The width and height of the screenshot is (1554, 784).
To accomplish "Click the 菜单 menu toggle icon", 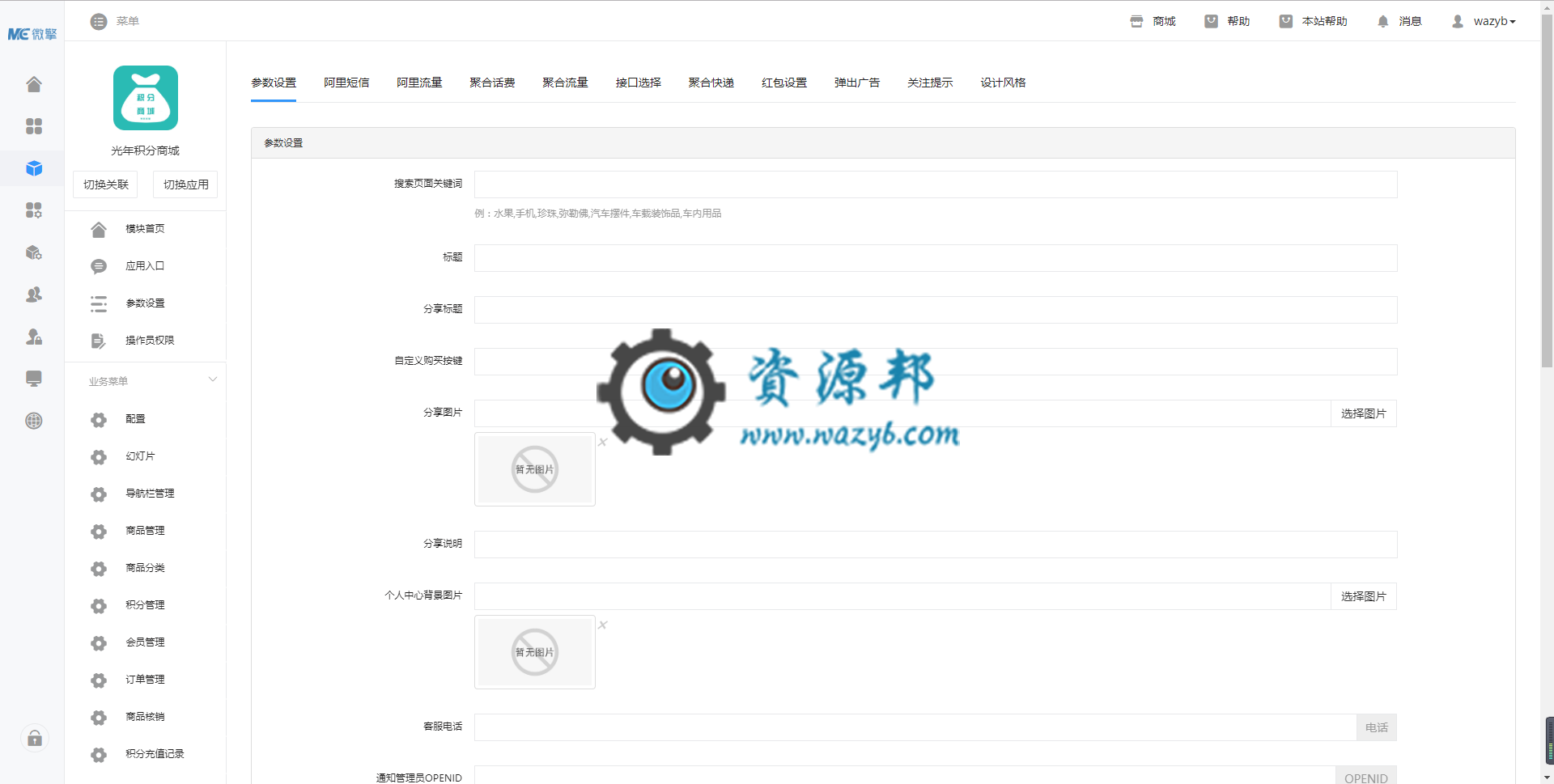I will (99, 21).
